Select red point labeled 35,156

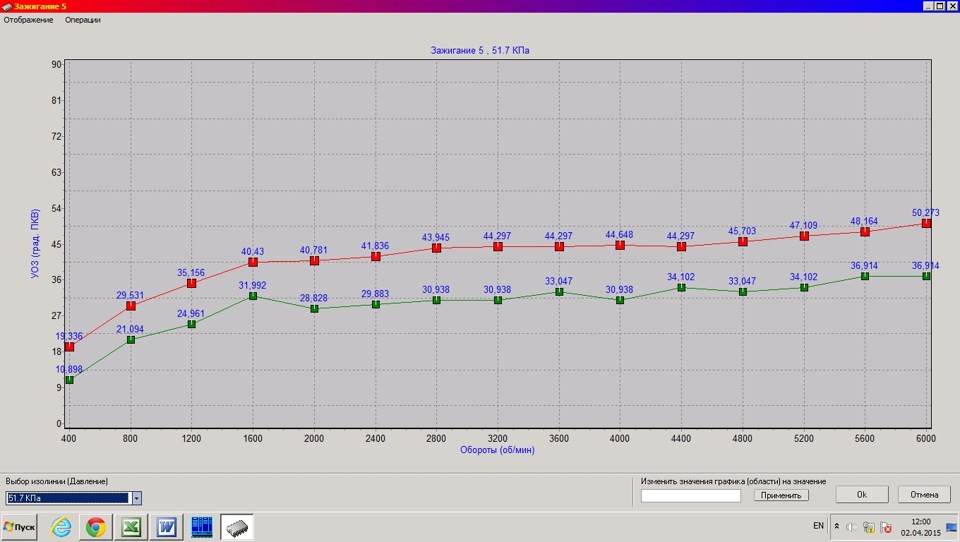tap(192, 283)
